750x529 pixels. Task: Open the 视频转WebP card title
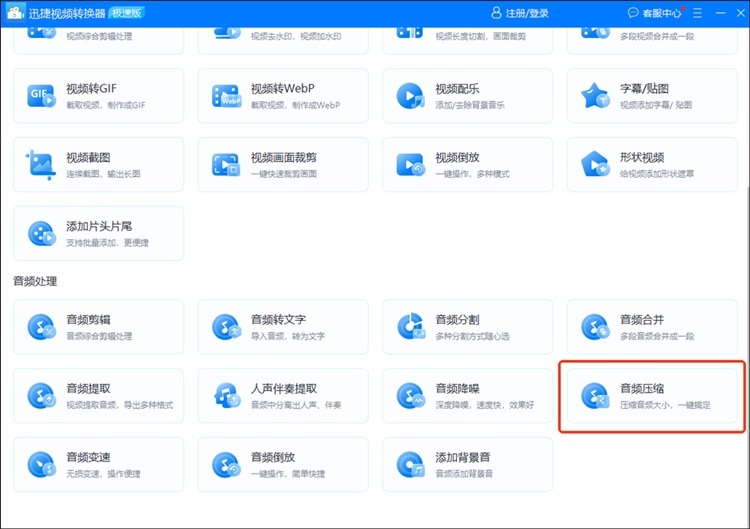point(283,88)
